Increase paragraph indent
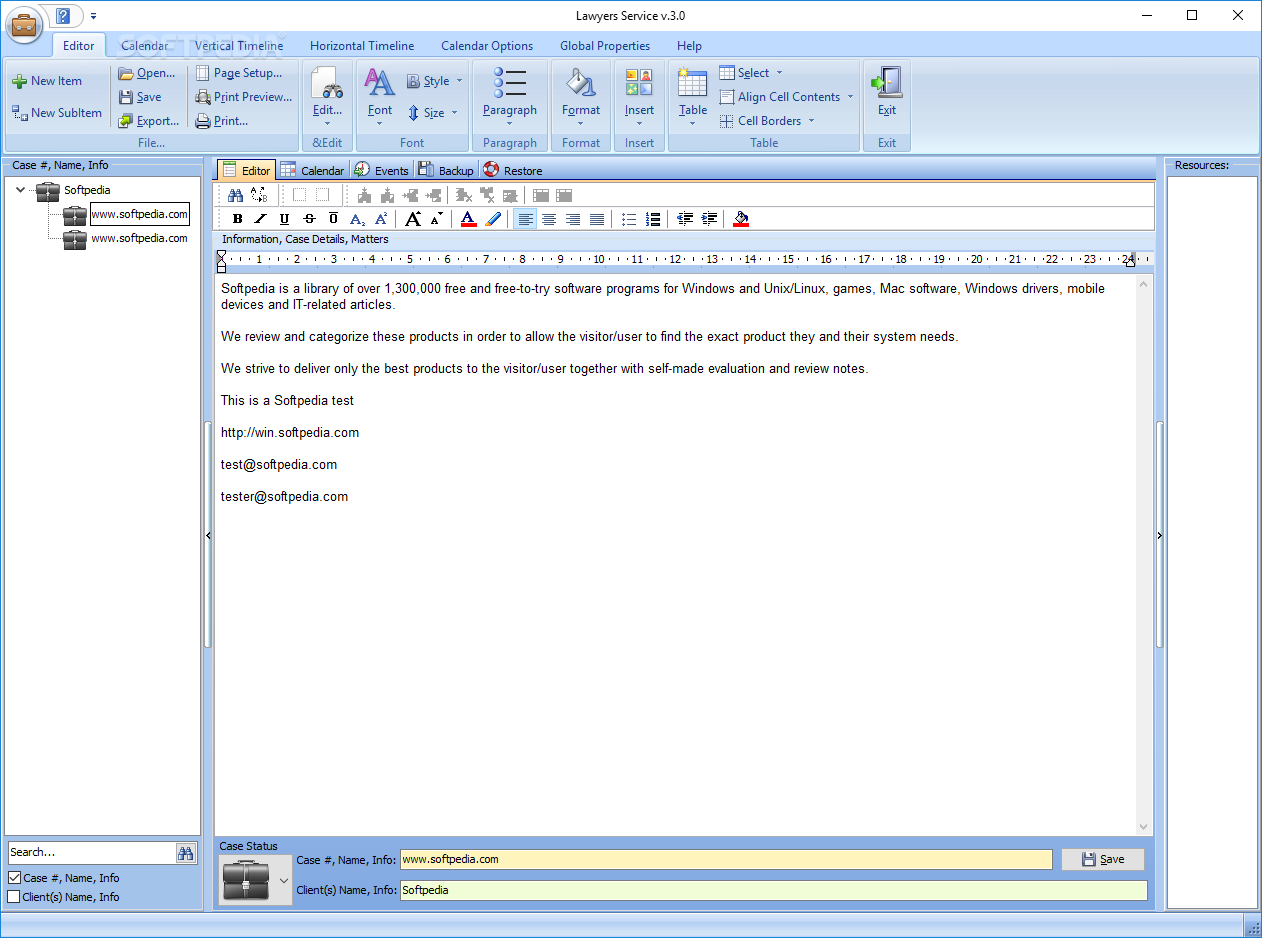 (x=709, y=219)
